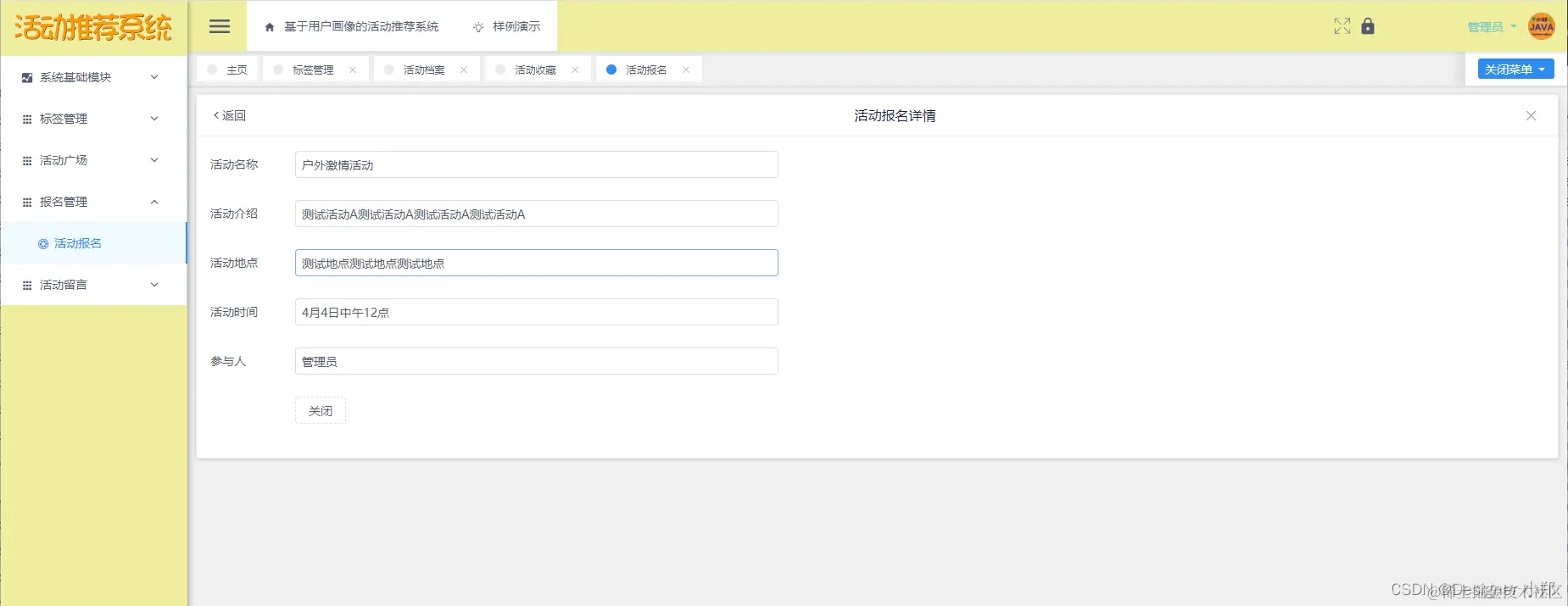
Task: Click the 系统基础模块 chart icon
Action: click(x=27, y=77)
